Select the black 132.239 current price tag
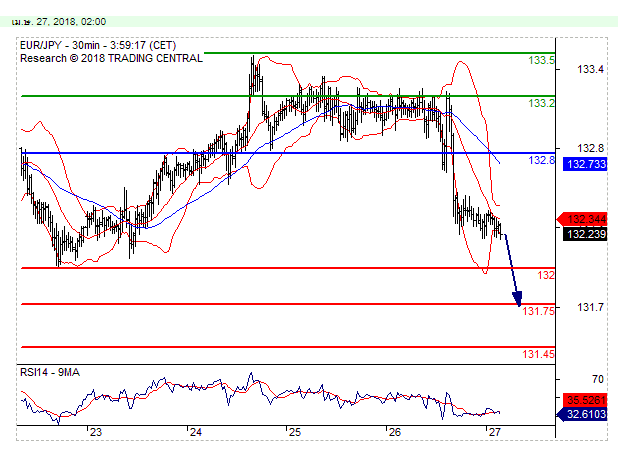The height and width of the screenshot is (451, 618). pos(586,234)
